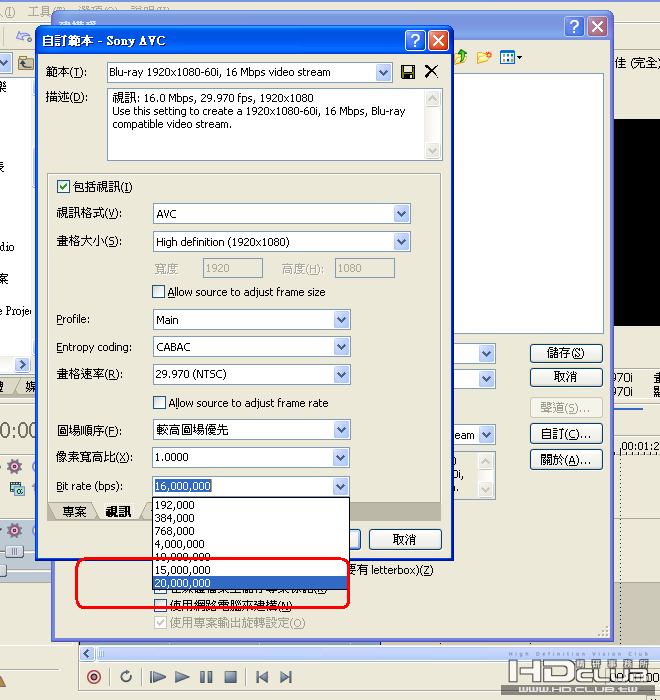The image size is (660, 700).
Task: Click the record button in transport controls
Action: [93, 677]
